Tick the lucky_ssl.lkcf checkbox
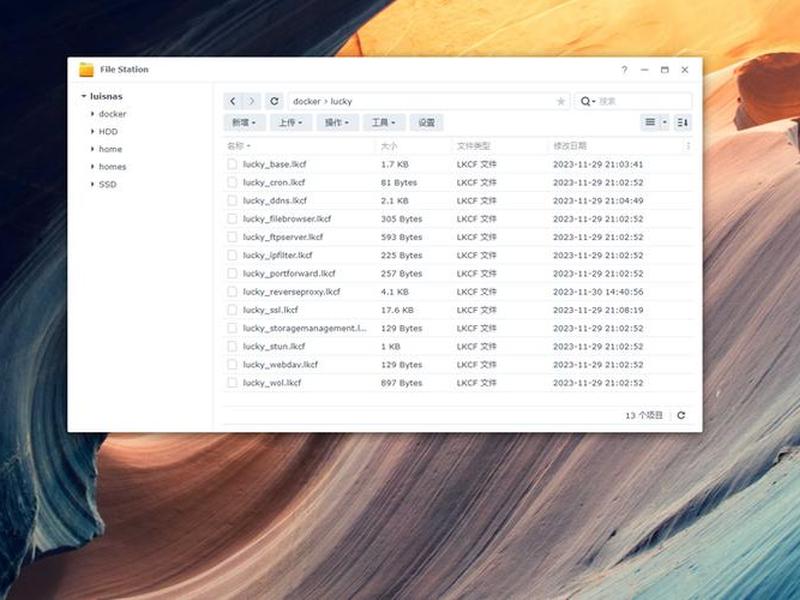The height and width of the screenshot is (600, 800). tap(232, 310)
